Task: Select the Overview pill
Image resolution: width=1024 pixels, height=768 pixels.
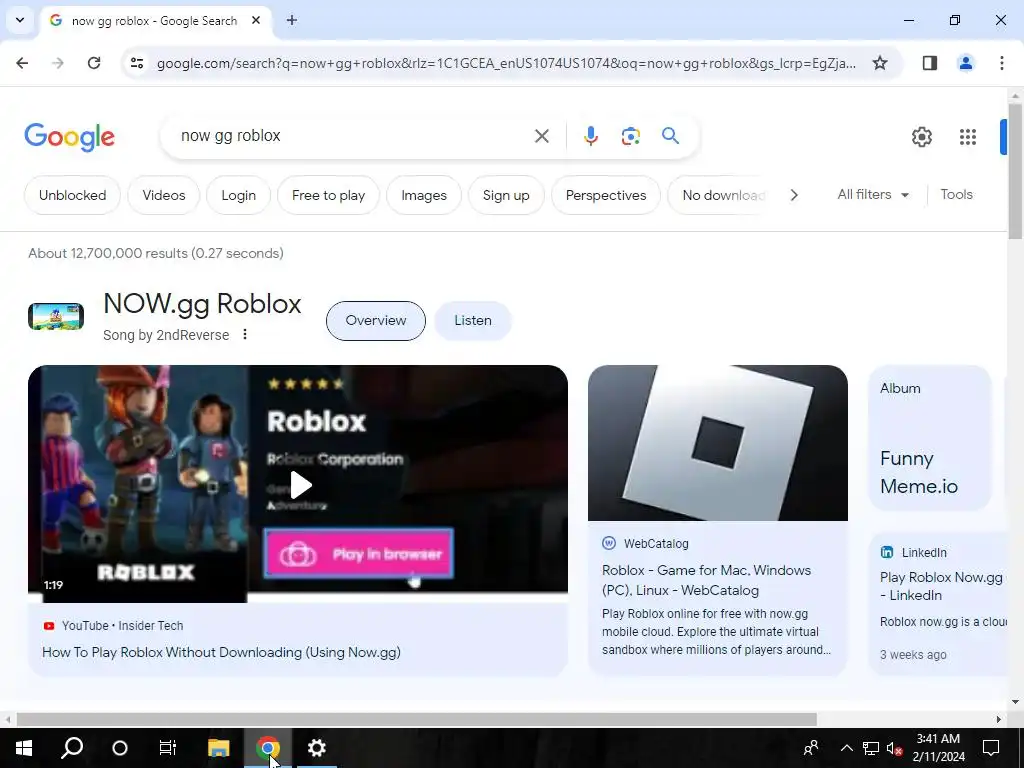Action: 376,321
